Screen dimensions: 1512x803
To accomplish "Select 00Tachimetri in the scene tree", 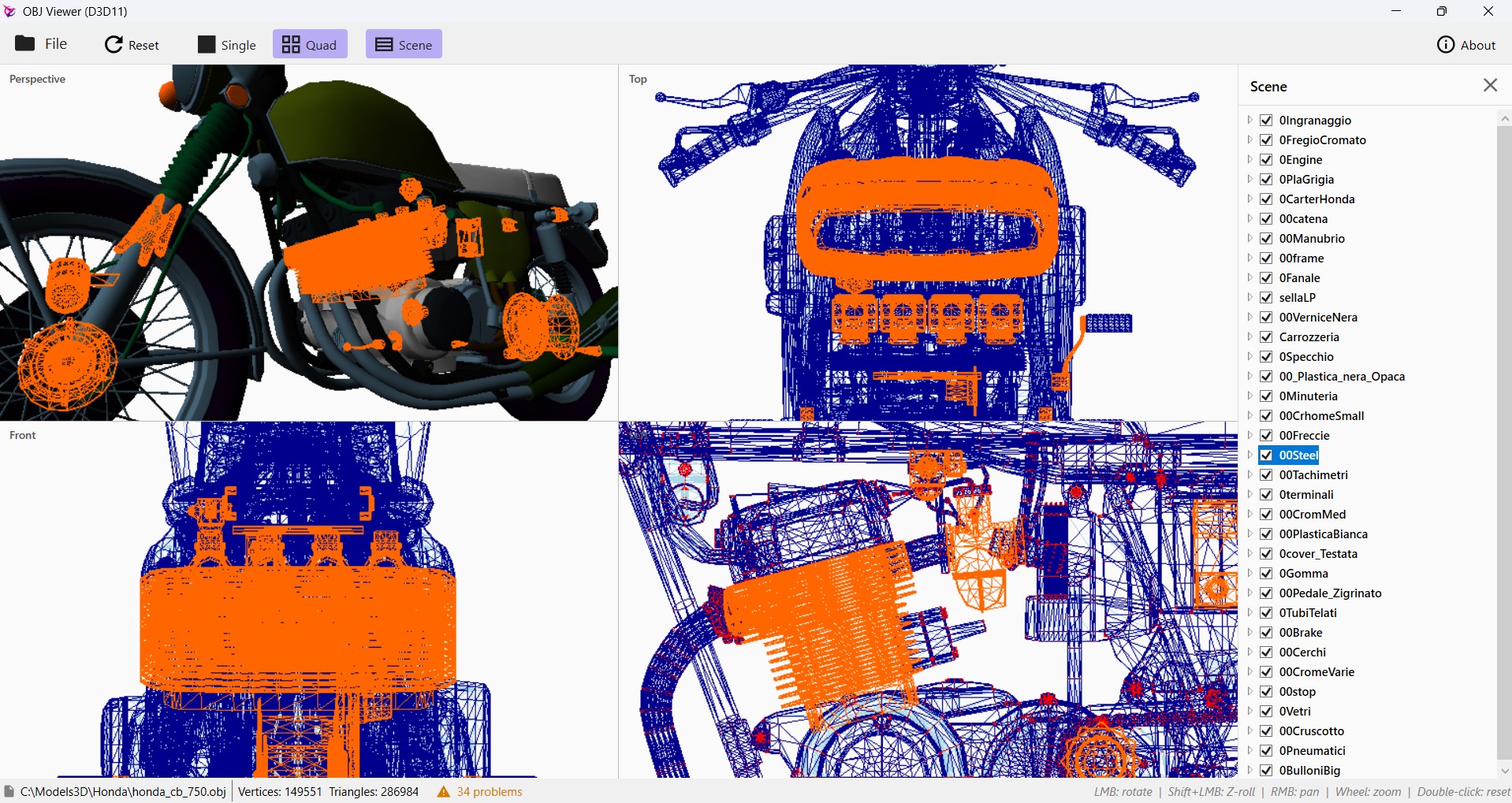I will pos(1313,474).
